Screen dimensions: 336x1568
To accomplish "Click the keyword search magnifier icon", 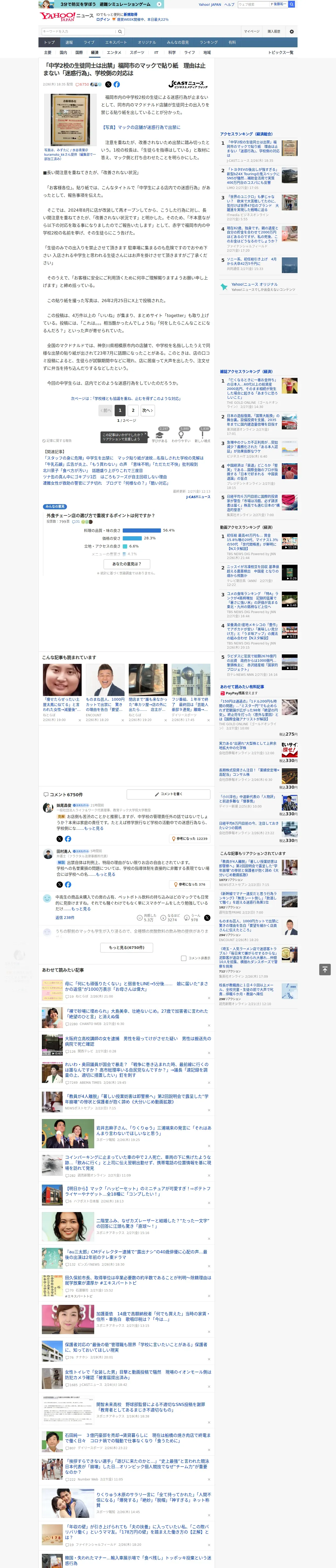I will [120, 32].
